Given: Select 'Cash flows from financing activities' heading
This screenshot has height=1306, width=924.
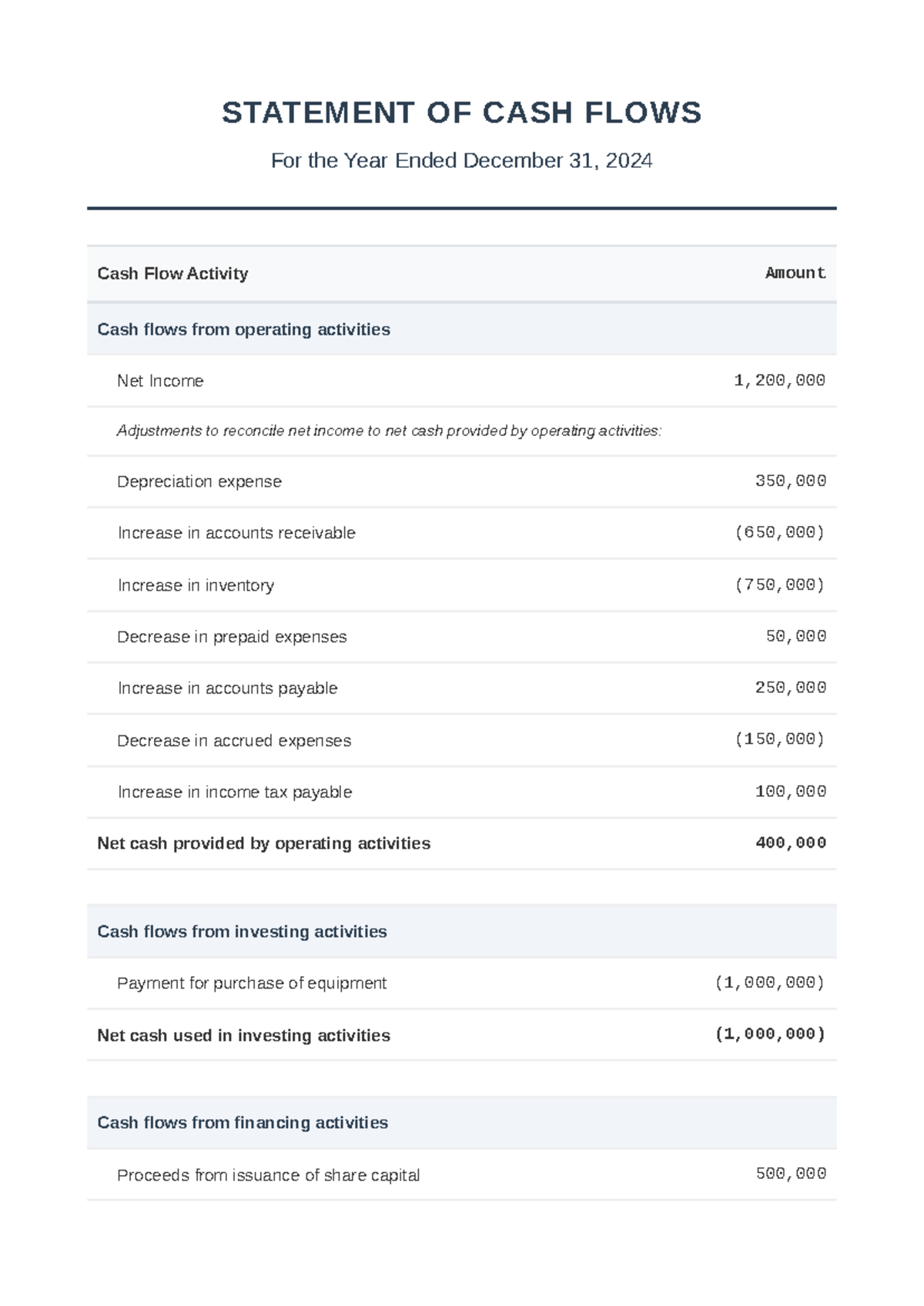Looking at the screenshot, I should (x=243, y=1123).
